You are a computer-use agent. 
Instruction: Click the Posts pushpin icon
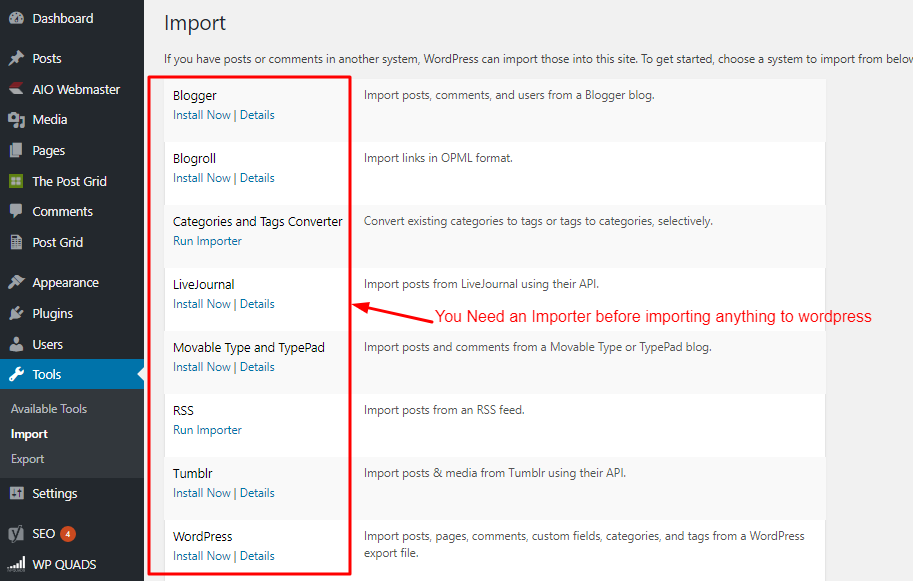pyautogui.click(x=16, y=58)
